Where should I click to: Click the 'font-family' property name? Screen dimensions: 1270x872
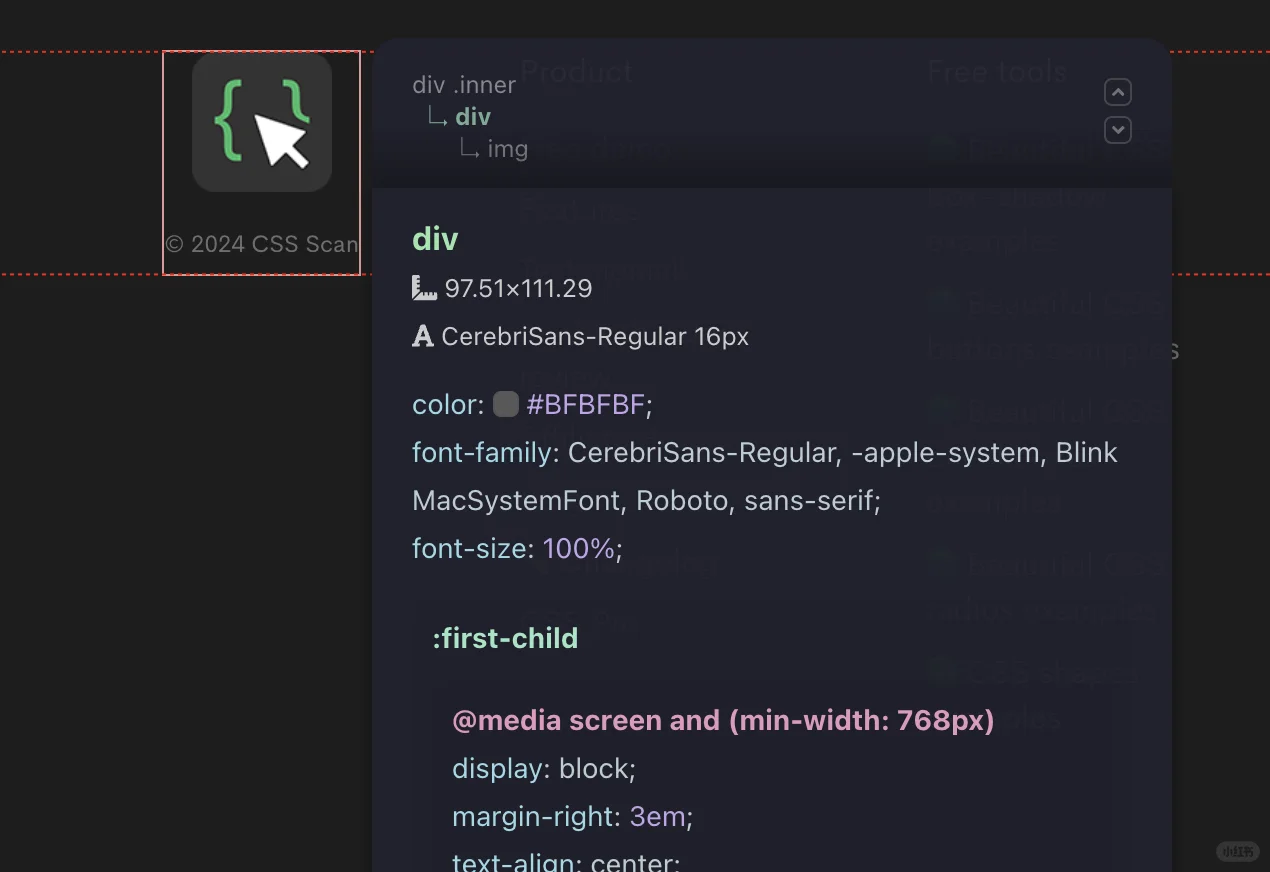pos(482,453)
